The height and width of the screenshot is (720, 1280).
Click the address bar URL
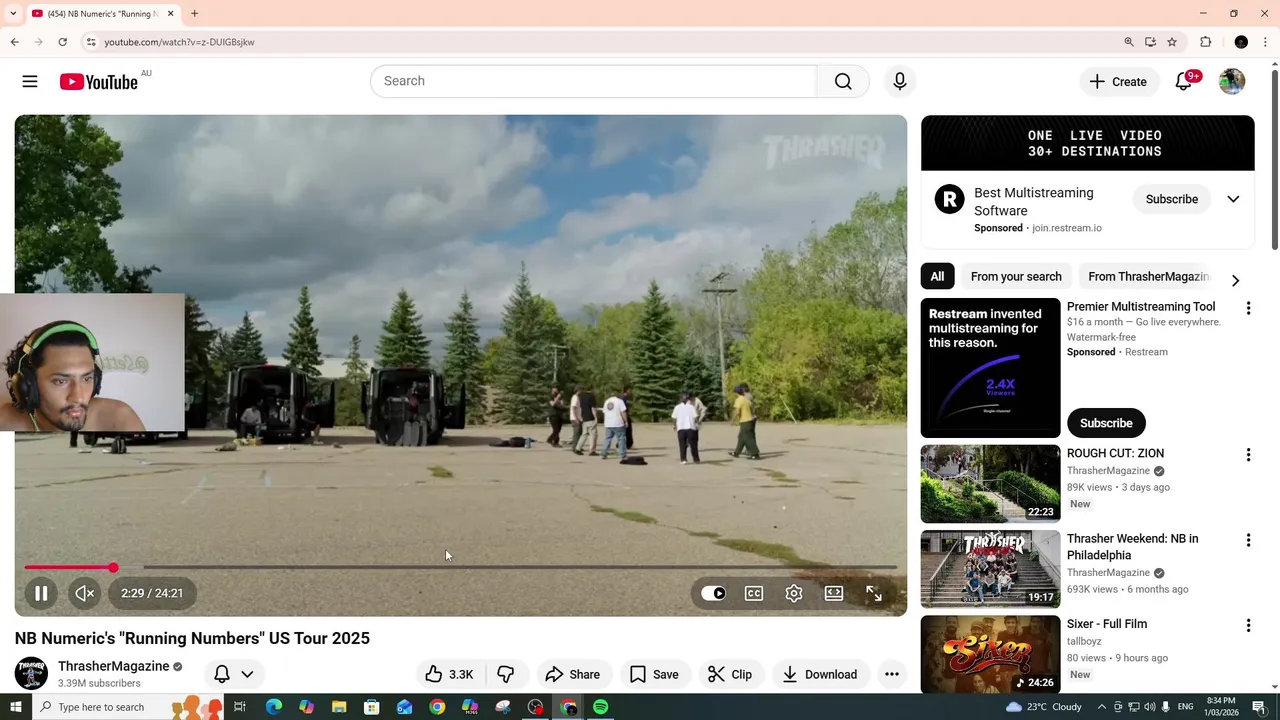coord(179,42)
